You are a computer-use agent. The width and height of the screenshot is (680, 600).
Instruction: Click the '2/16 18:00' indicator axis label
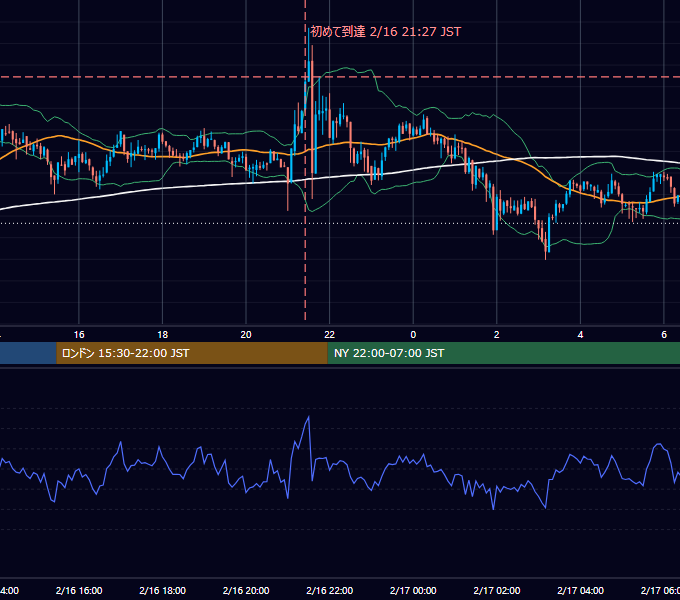(163, 590)
